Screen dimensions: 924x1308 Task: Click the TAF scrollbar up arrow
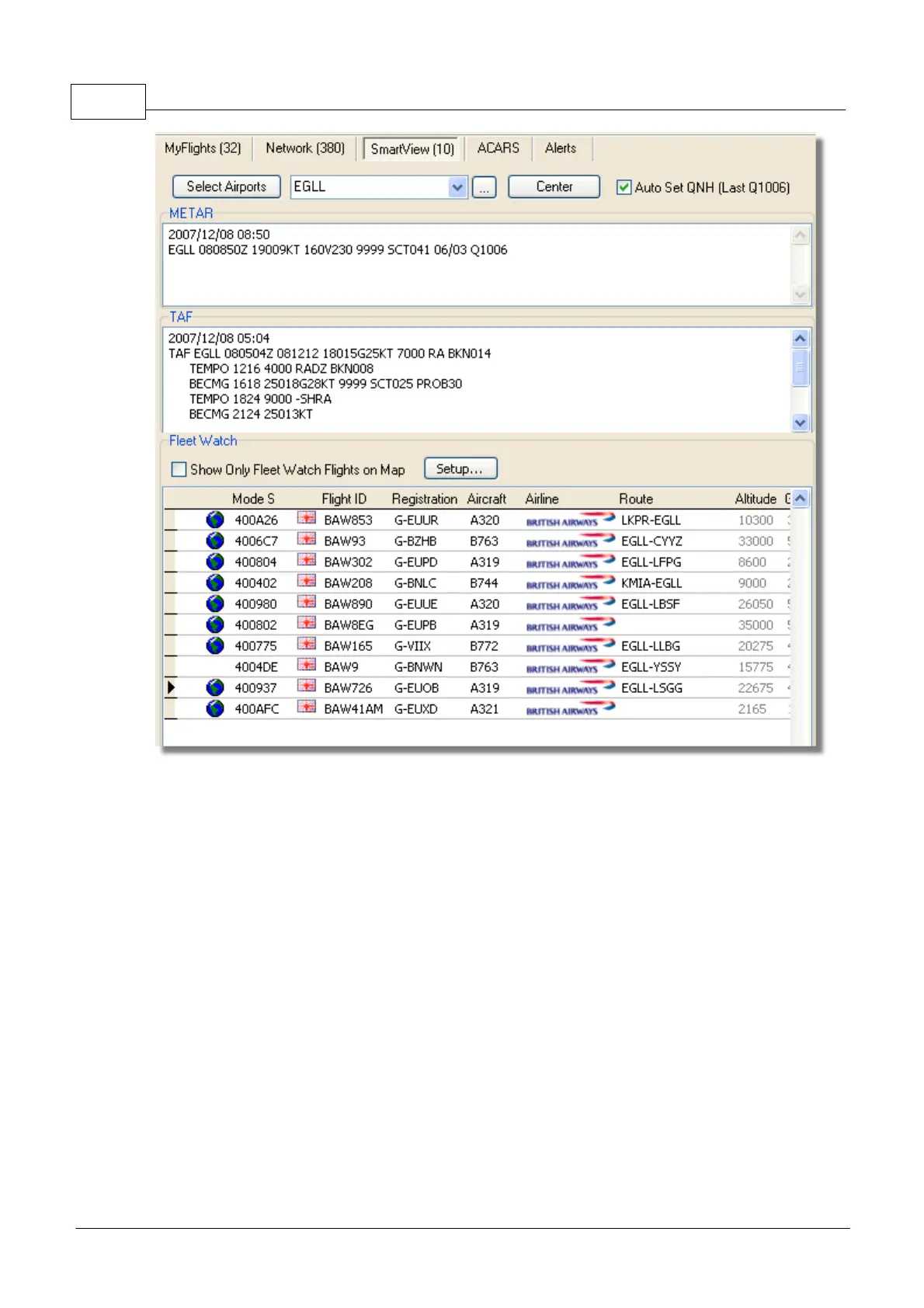[800, 338]
